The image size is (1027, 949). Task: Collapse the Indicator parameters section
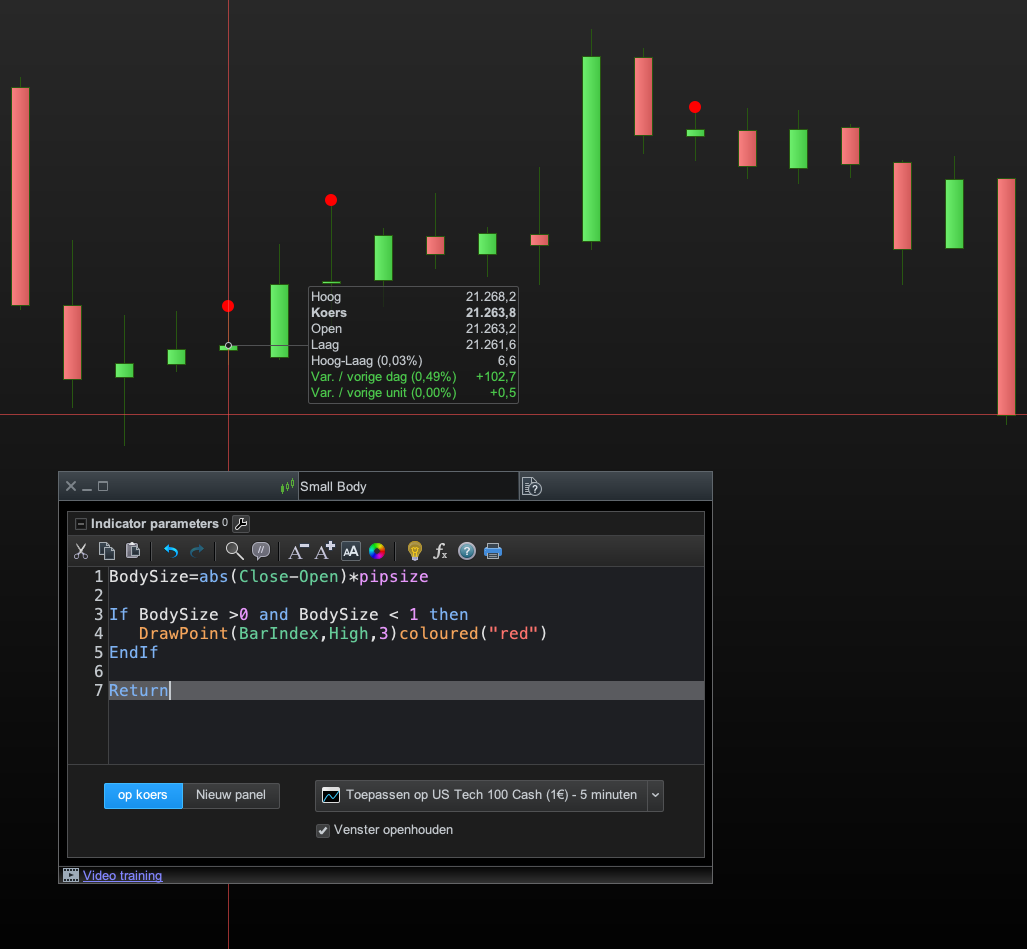coord(81,524)
